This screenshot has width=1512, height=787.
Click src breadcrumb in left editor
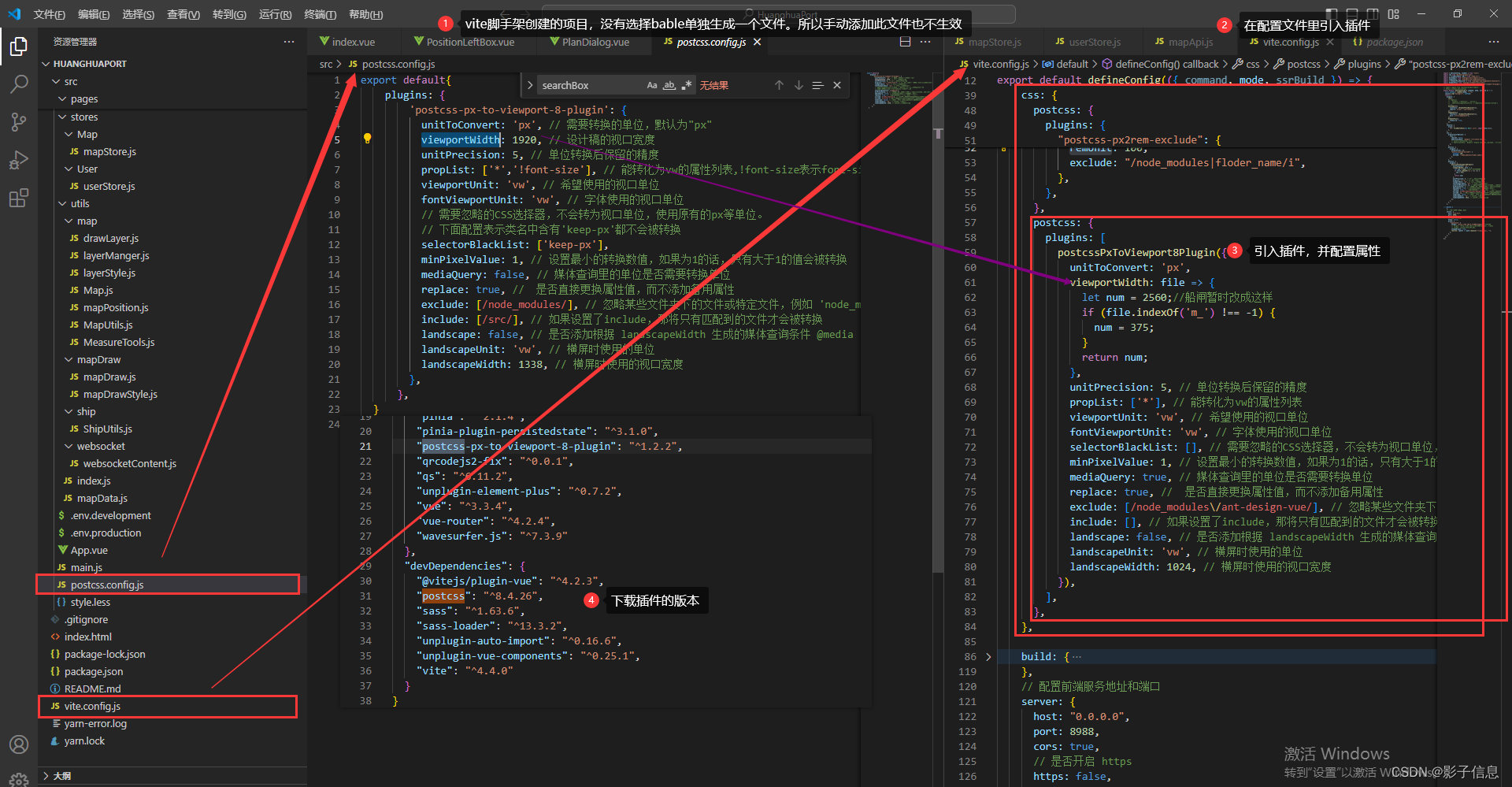pos(325,64)
